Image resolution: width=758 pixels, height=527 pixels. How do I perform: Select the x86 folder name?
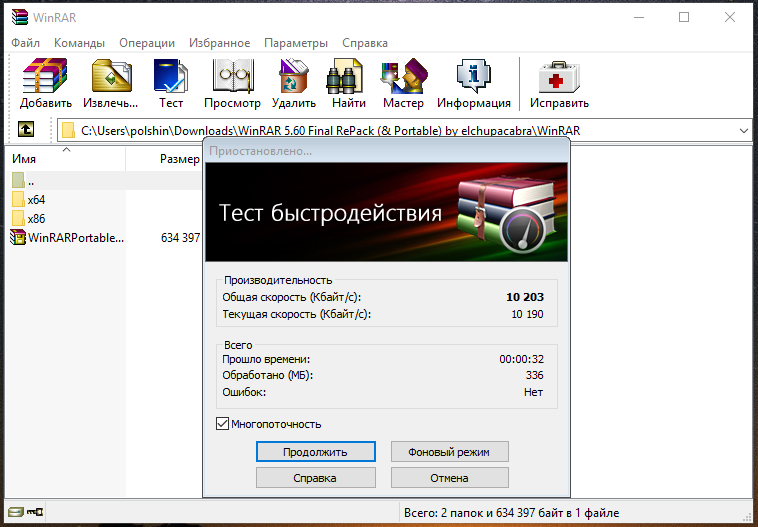tap(36, 219)
